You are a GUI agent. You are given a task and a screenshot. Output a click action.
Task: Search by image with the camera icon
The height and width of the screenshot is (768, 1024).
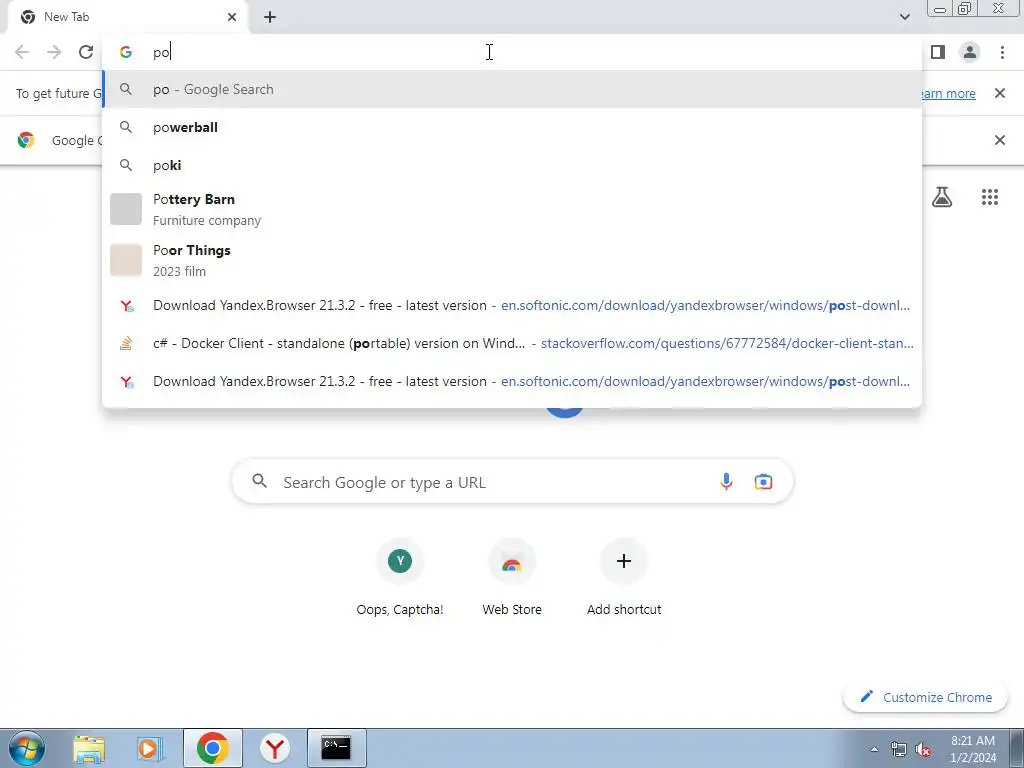[763, 482]
